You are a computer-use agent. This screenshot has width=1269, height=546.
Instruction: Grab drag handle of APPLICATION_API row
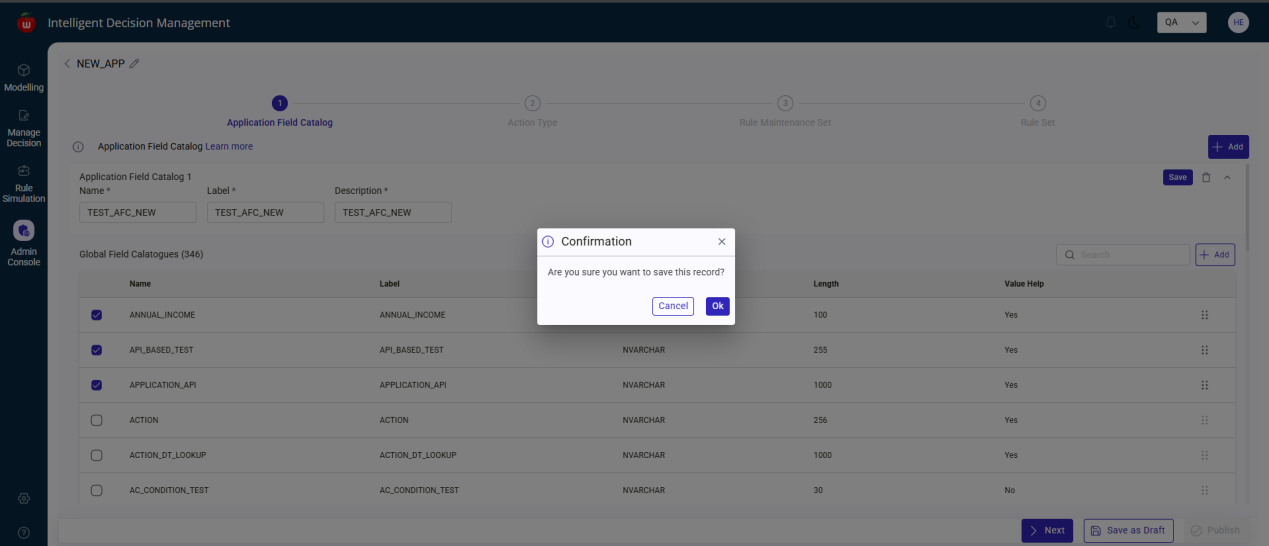tap(1204, 385)
